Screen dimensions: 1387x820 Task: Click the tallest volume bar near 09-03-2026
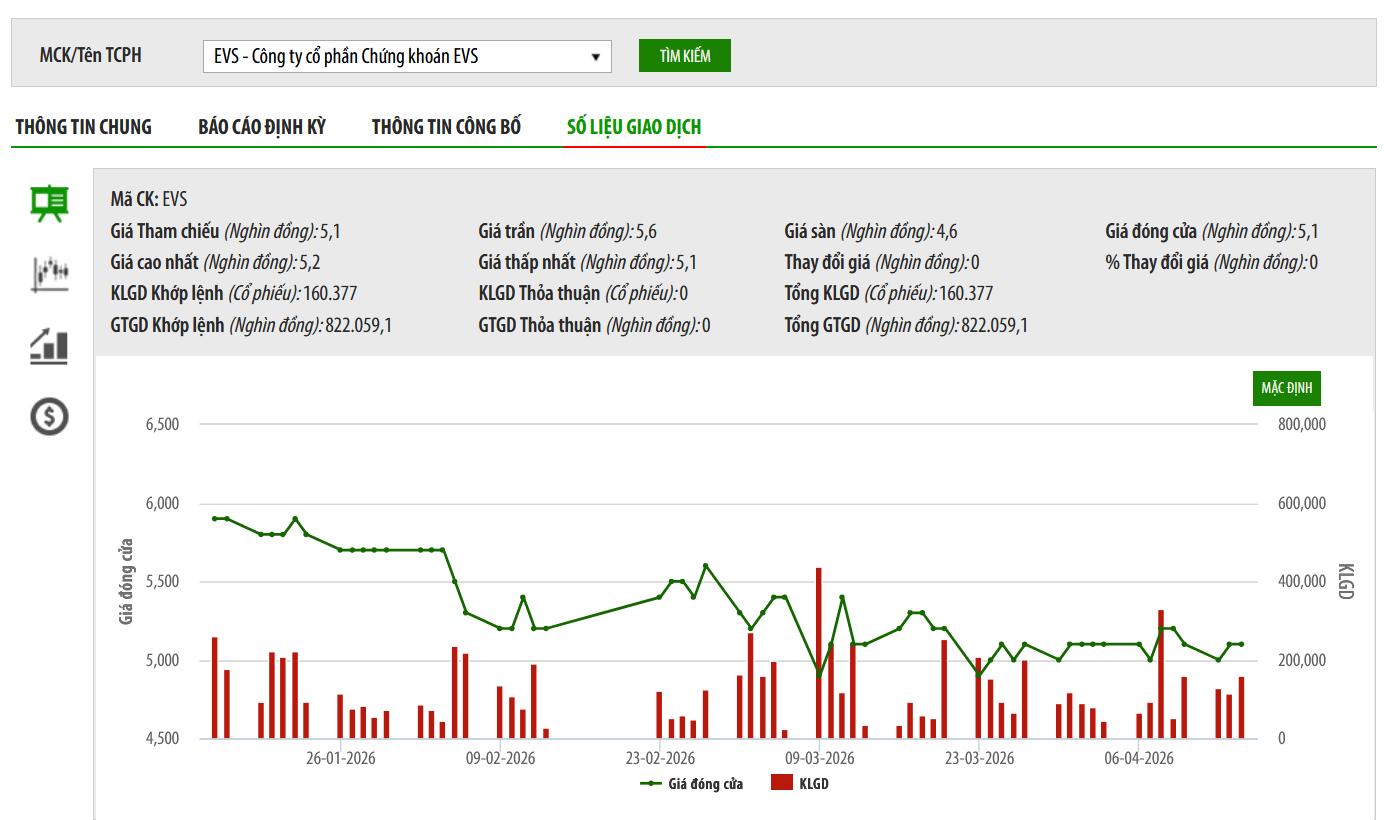pos(819,653)
